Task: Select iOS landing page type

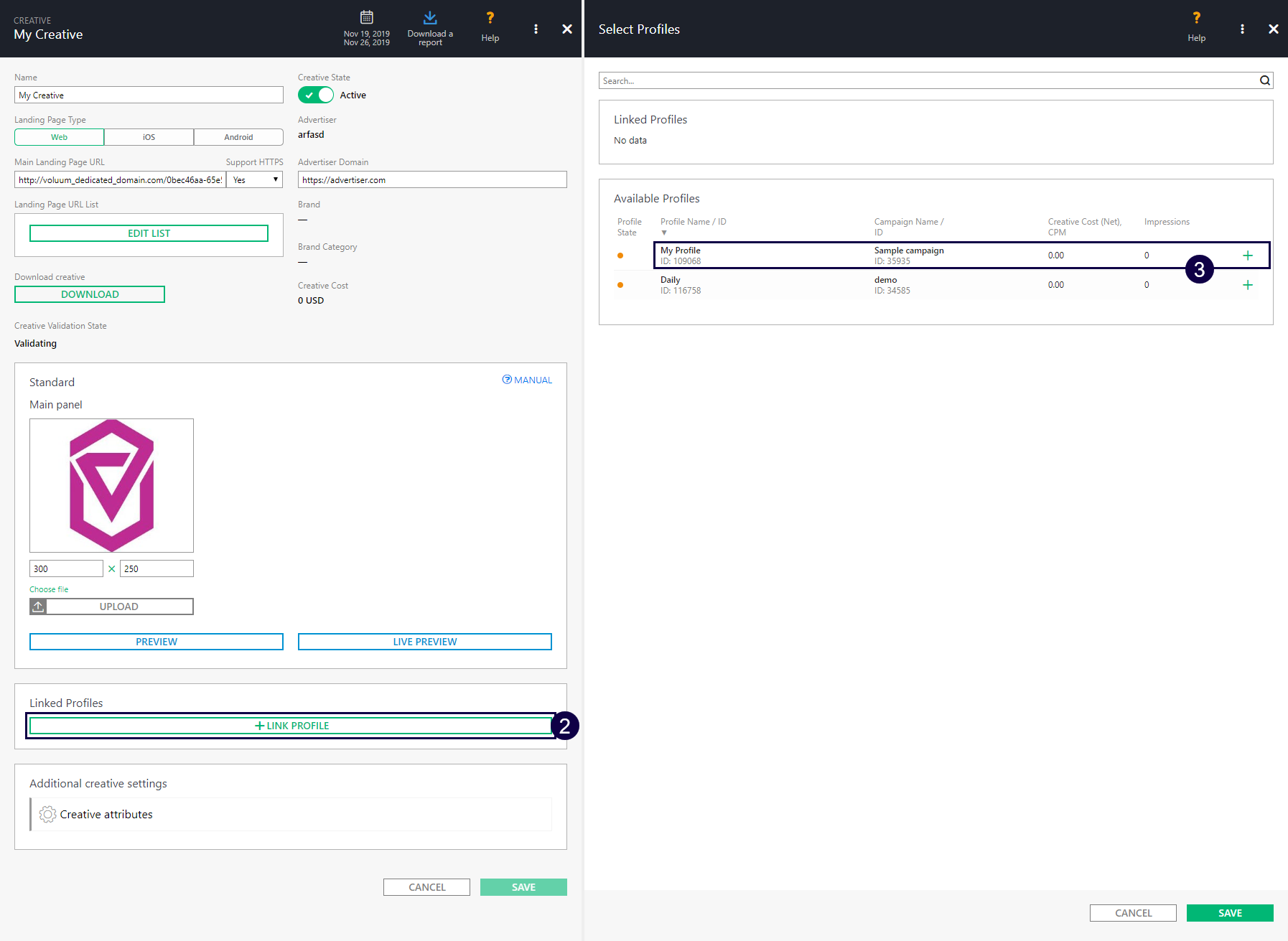Action: pyautogui.click(x=149, y=137)
